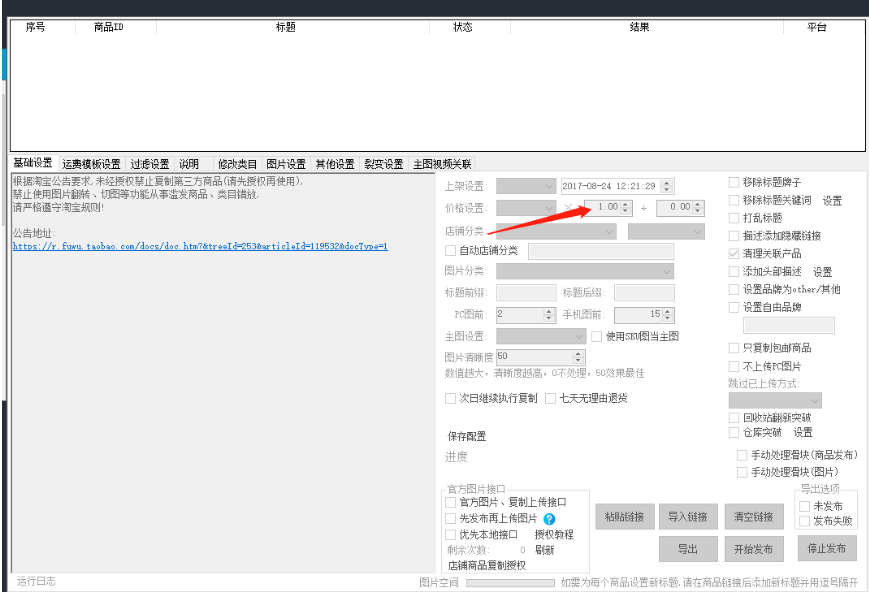Viewport: 869px width, 592px height.
Task: Enable 手动处理滑块(商品发布) checkbox
Action: [742, 455]
